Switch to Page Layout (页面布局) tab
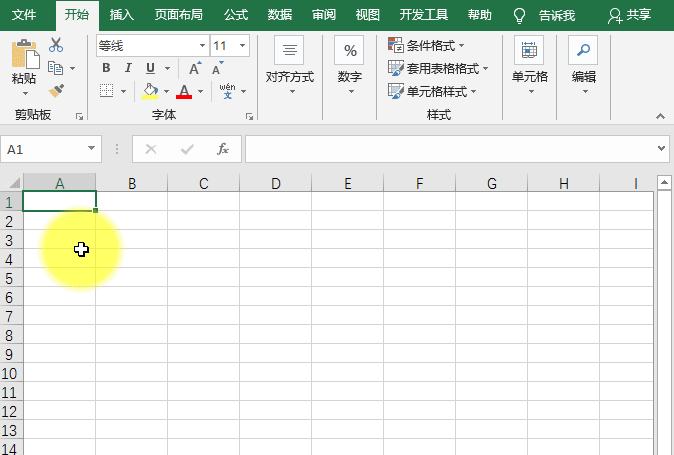Image resolution: width=674 pixels, height=455 pixels. (x=178, y=15)
